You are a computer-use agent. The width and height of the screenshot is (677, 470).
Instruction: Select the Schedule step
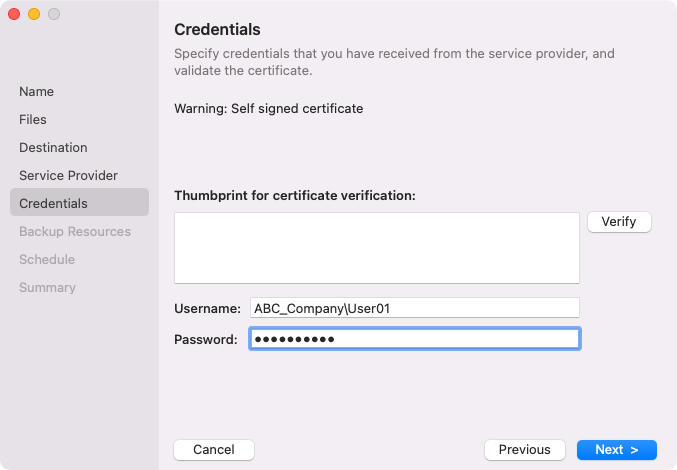click(47, 260)
